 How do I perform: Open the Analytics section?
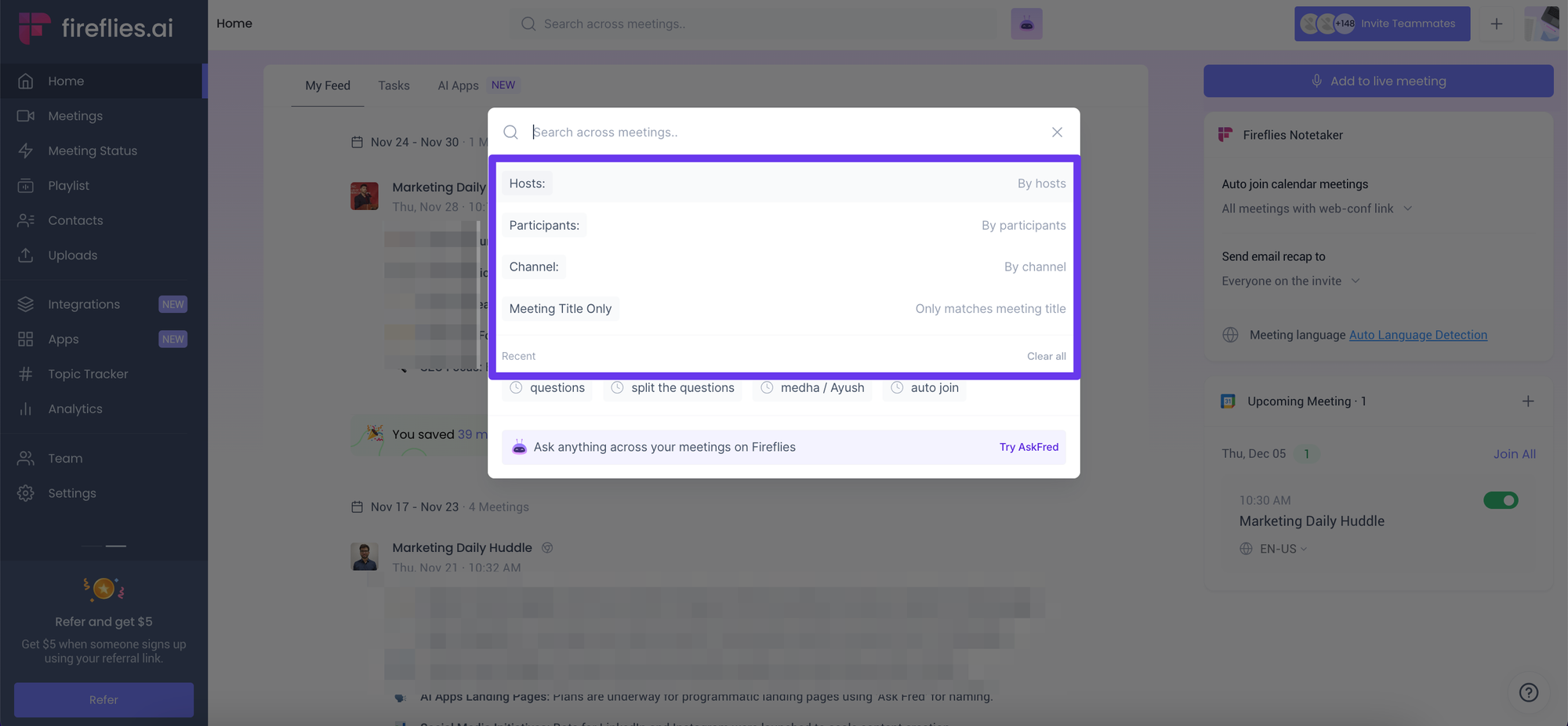(74, 408)
